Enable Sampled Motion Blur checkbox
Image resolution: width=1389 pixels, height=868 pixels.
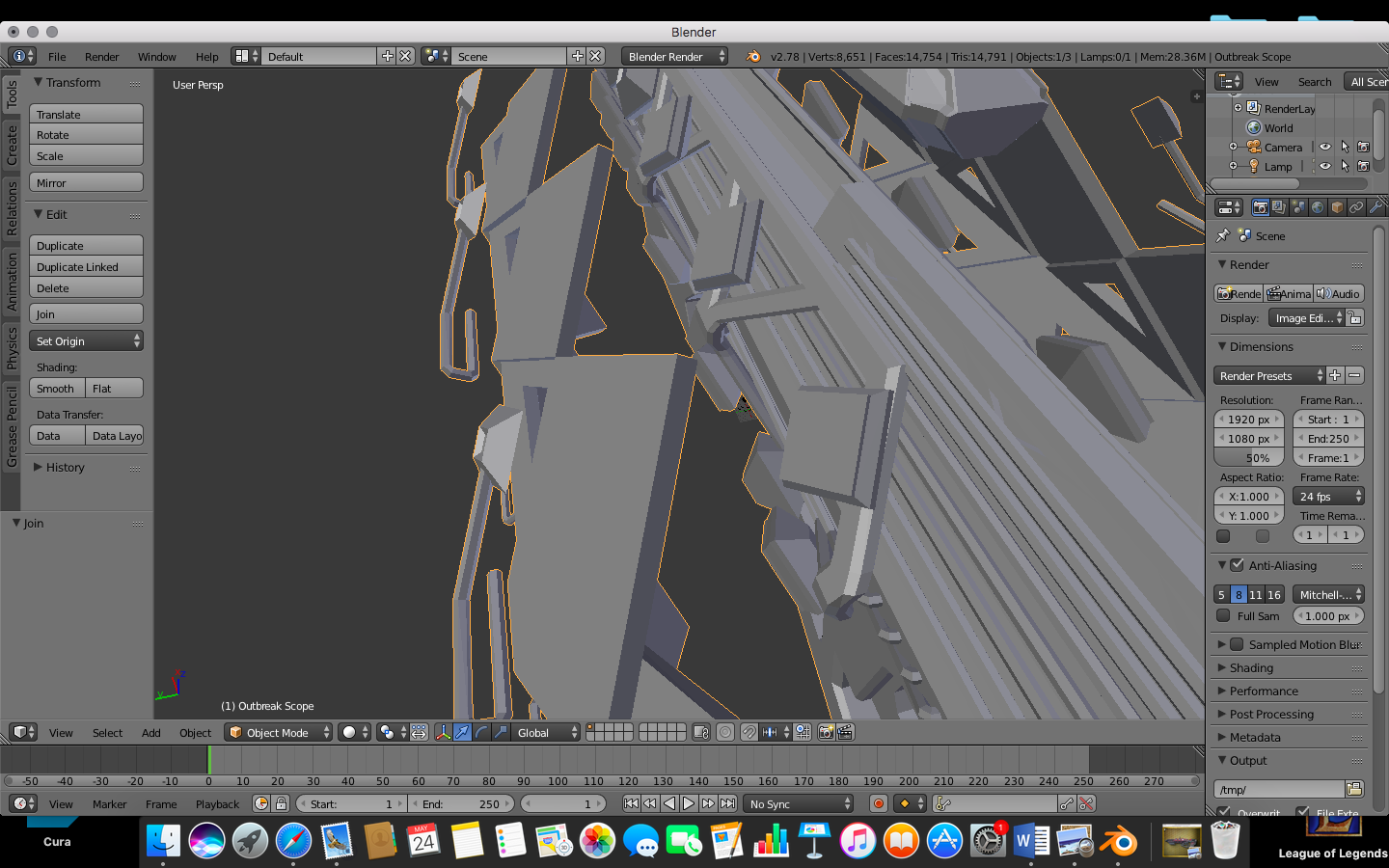(1237, 644)
